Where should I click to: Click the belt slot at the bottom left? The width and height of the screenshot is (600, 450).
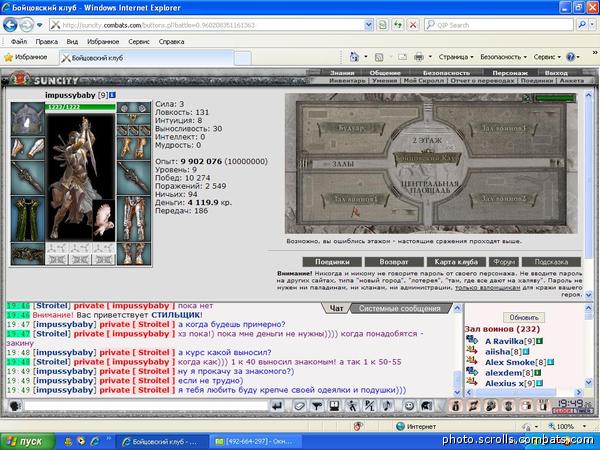28,254
